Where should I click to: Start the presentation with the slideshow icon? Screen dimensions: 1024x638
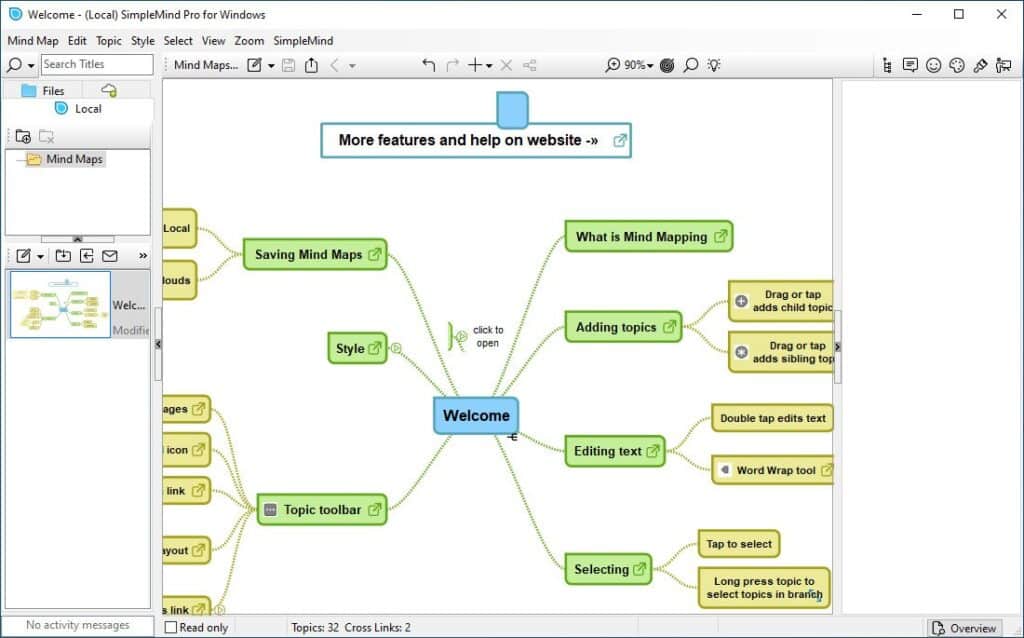click(x=1005, y=65)
